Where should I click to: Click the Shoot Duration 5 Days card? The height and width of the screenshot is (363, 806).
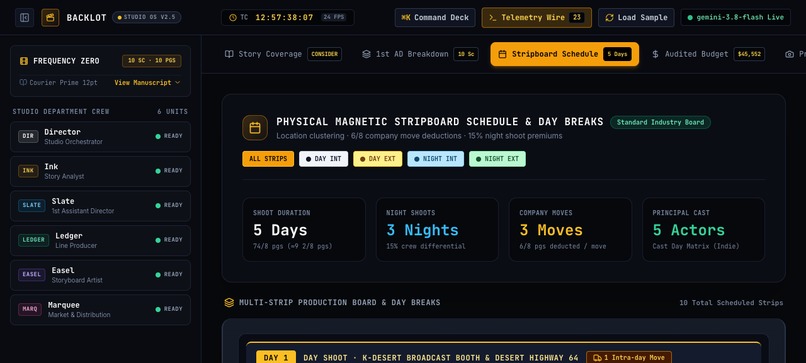click(304, 229)
